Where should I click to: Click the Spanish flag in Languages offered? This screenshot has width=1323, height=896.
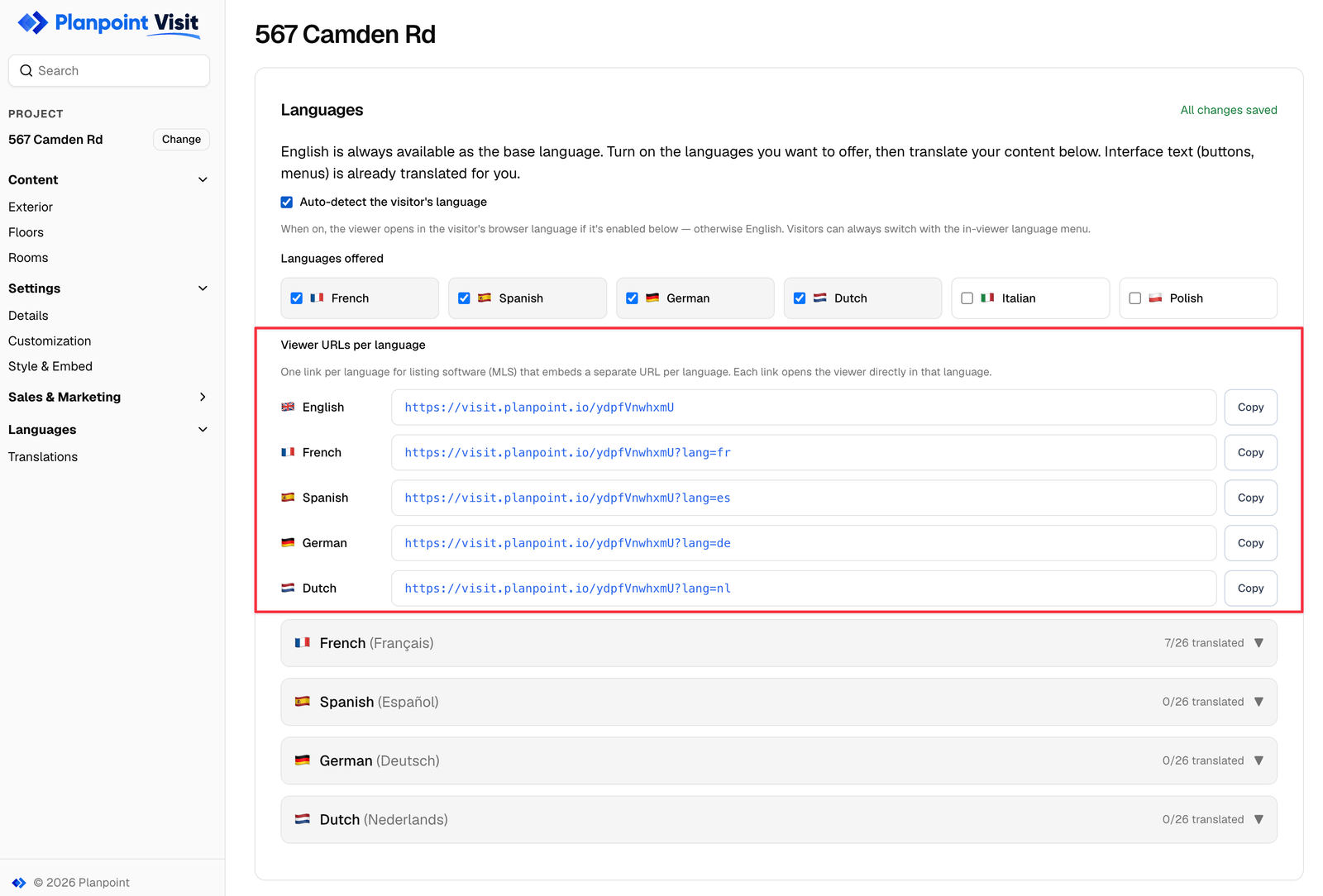tap(485, 298)
